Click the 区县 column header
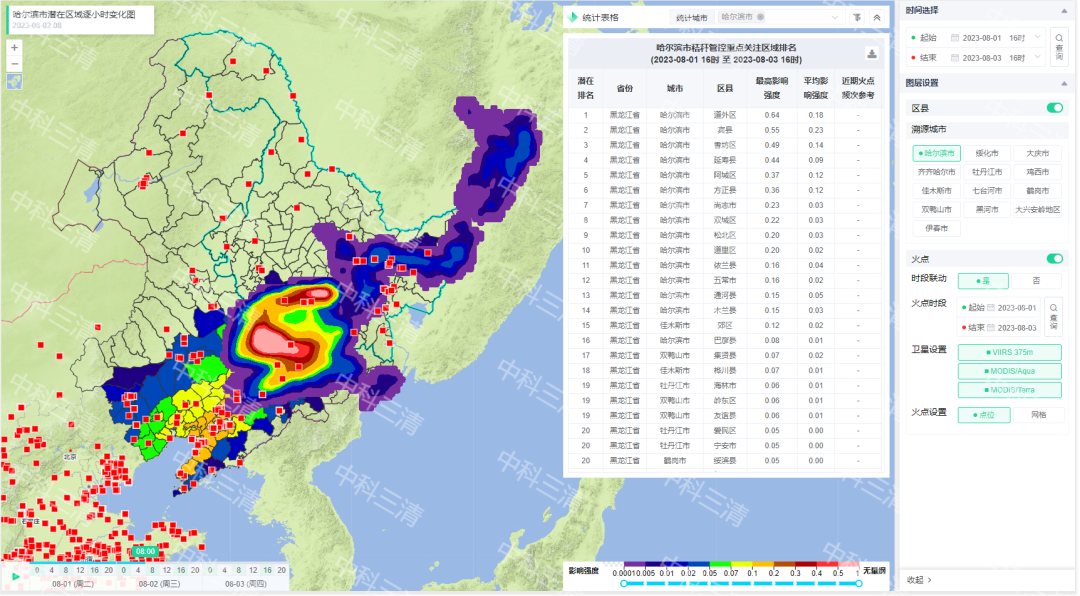The image size is (1080, 596). click(x=725, y=88)
